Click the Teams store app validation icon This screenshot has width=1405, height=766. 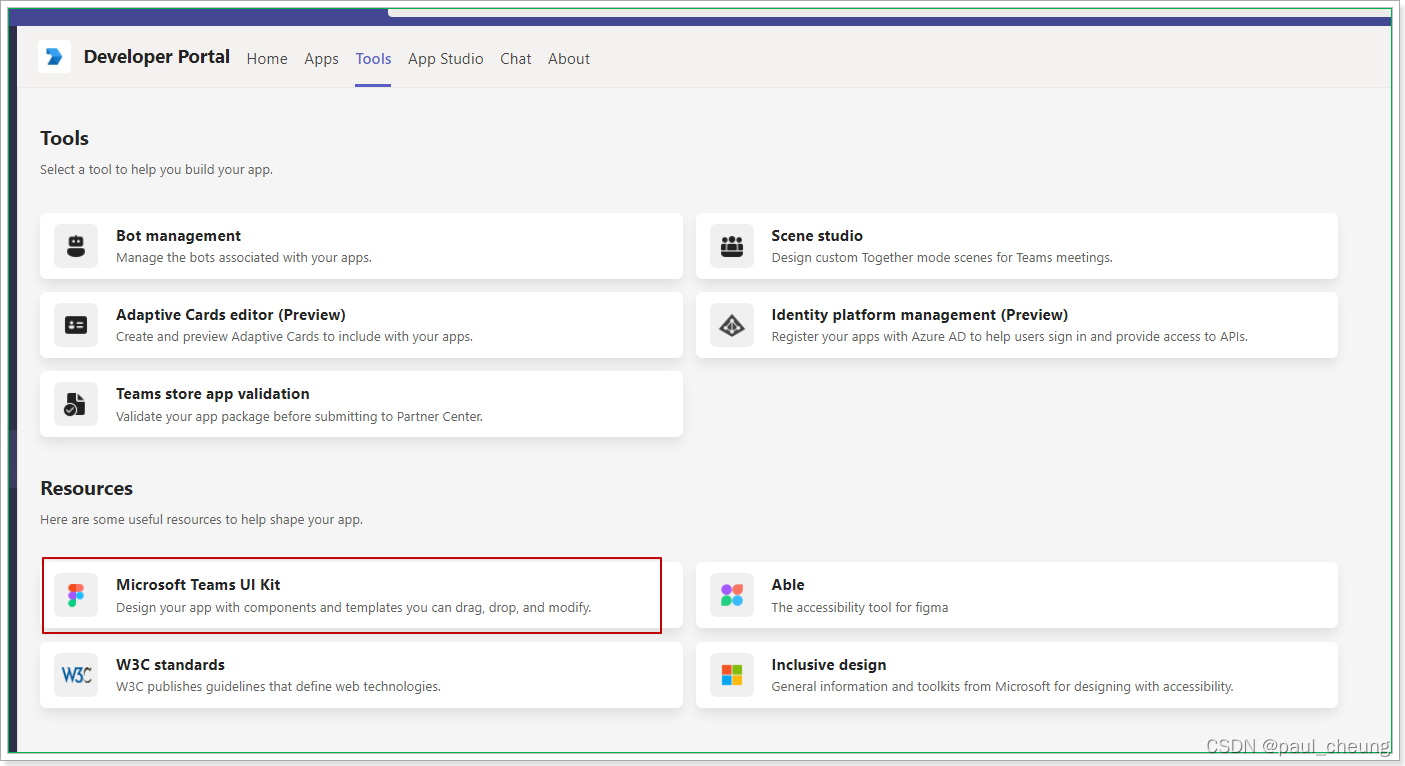tap(76, 404)
